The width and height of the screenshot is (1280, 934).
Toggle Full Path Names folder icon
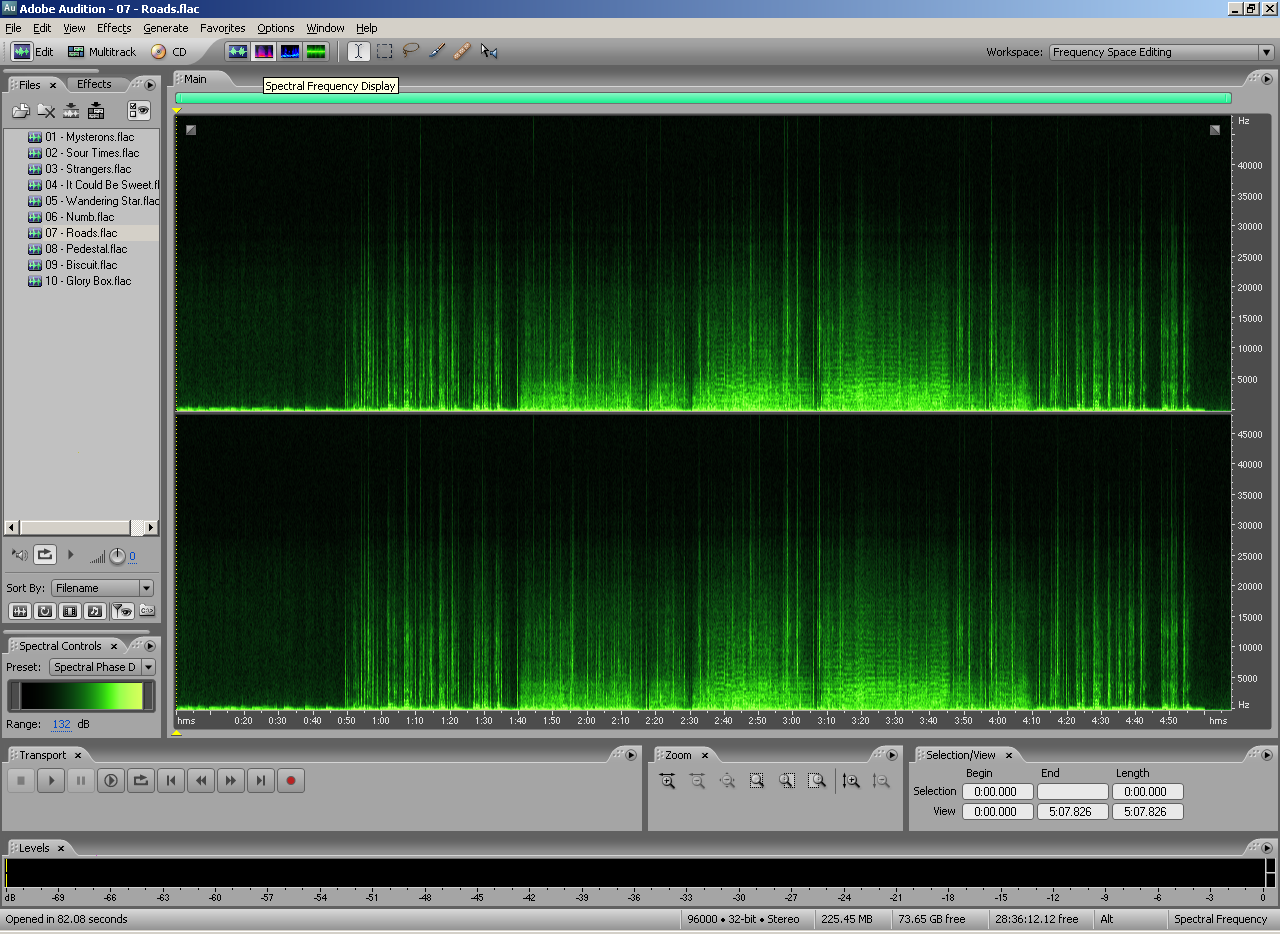coord(147,611)
